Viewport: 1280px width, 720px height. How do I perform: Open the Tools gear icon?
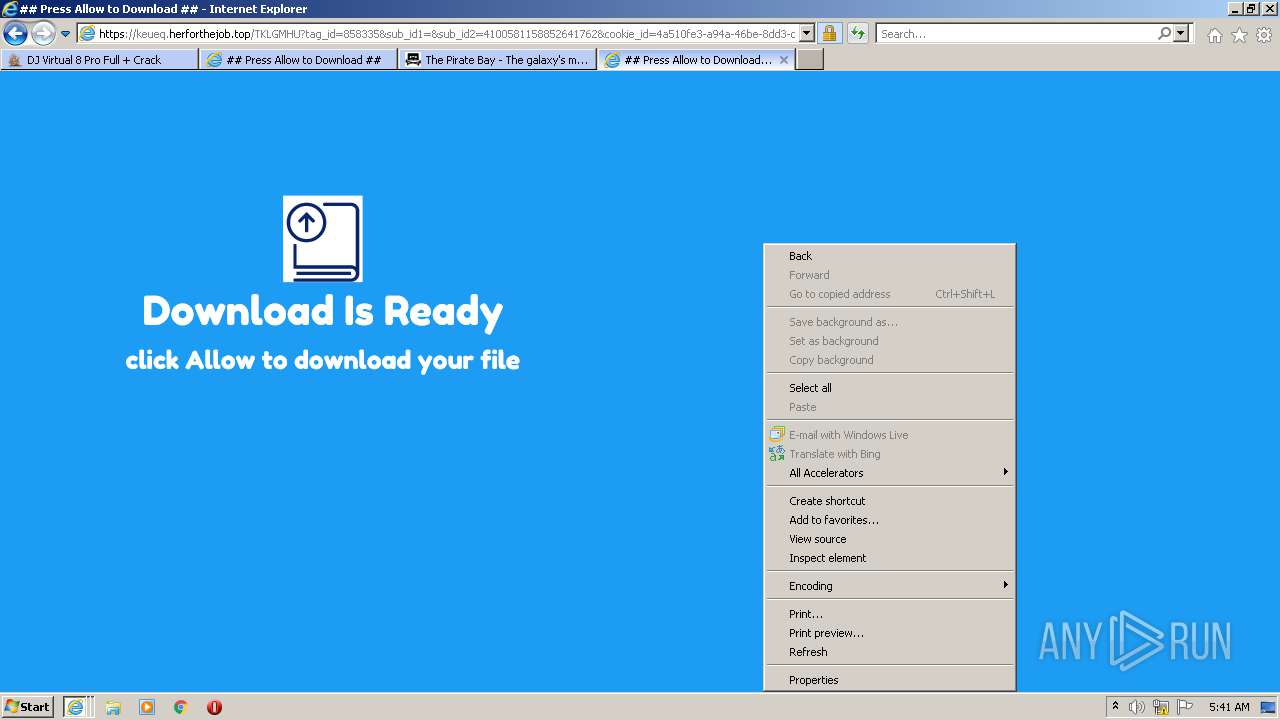tap(1264, 35)
